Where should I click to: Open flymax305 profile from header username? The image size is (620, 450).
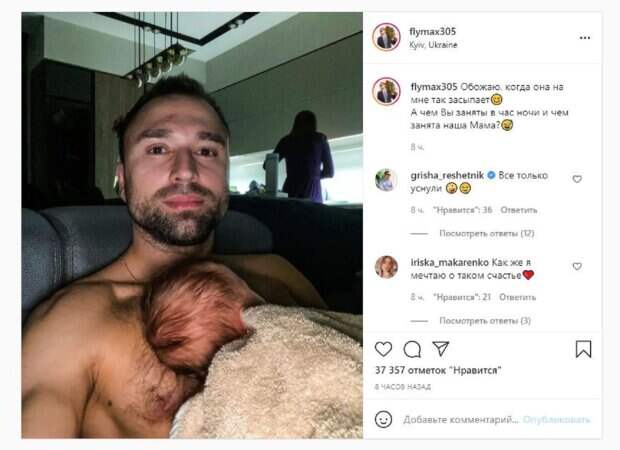click(433, 32)
